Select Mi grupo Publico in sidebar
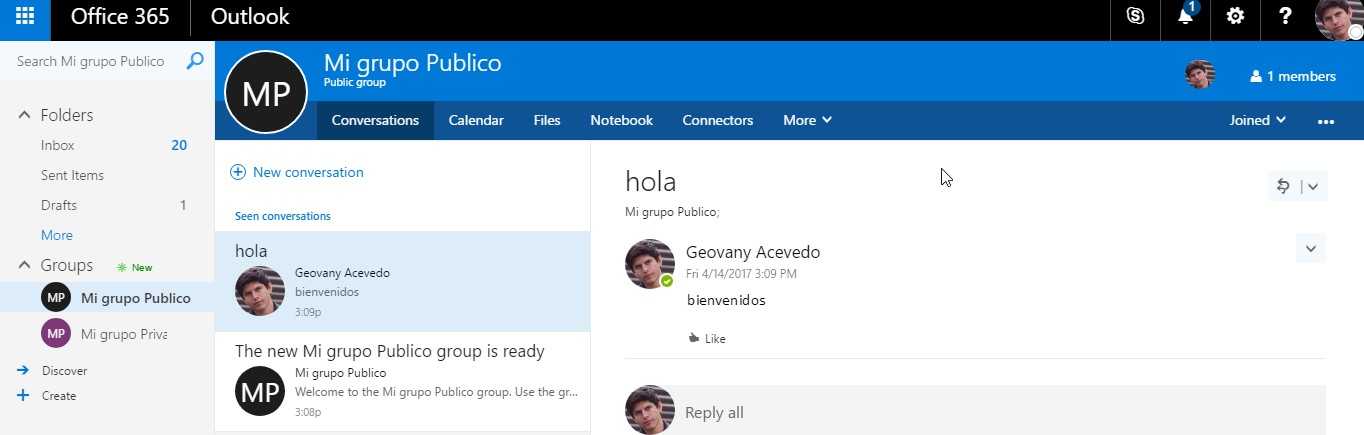1364x435 pixels. click(107, 298)
